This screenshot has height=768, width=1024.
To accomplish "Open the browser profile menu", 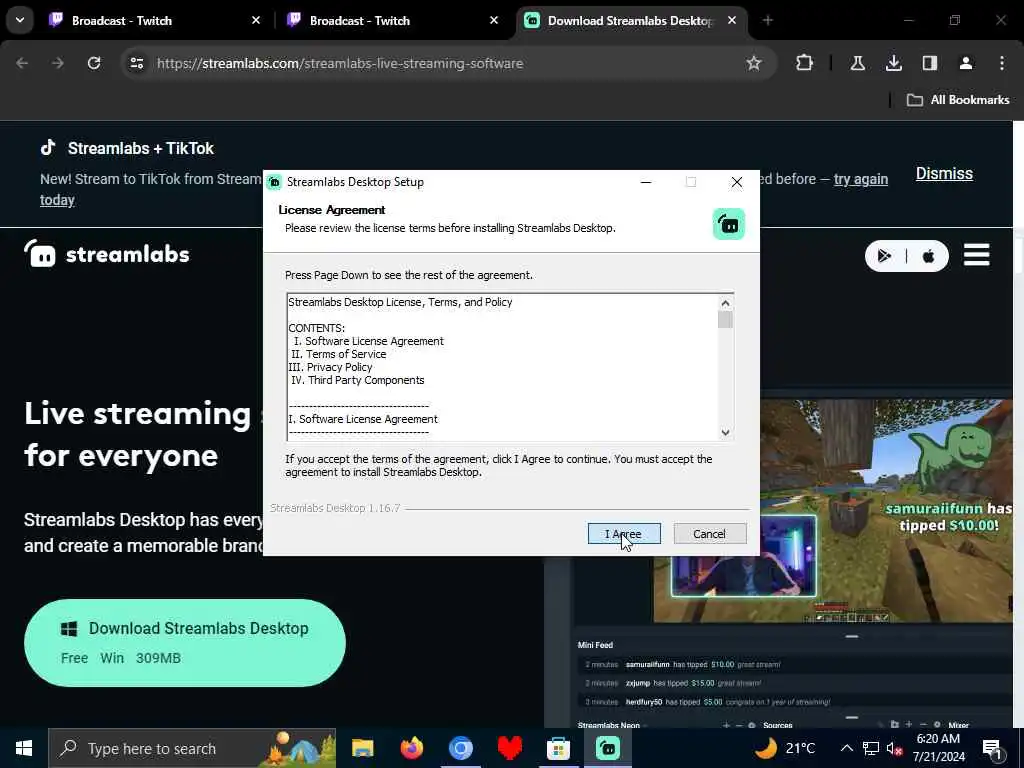I will (965, 63).
